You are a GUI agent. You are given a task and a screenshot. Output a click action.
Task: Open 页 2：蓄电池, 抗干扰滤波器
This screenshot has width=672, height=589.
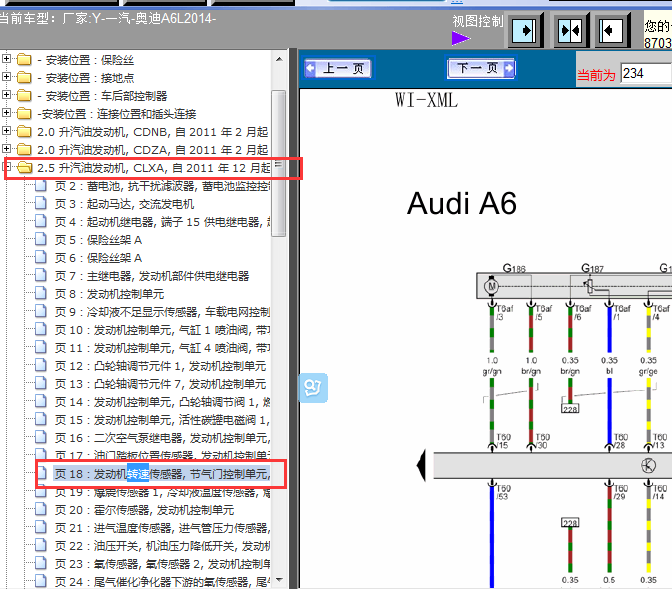coord(162,186)
